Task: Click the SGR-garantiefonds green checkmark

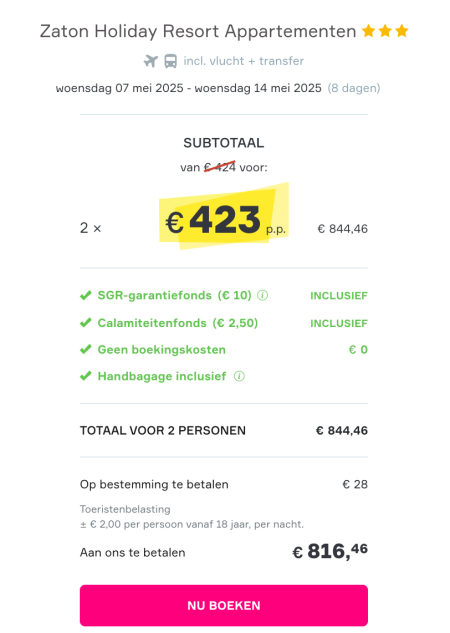Action: [x=86, y=296]
